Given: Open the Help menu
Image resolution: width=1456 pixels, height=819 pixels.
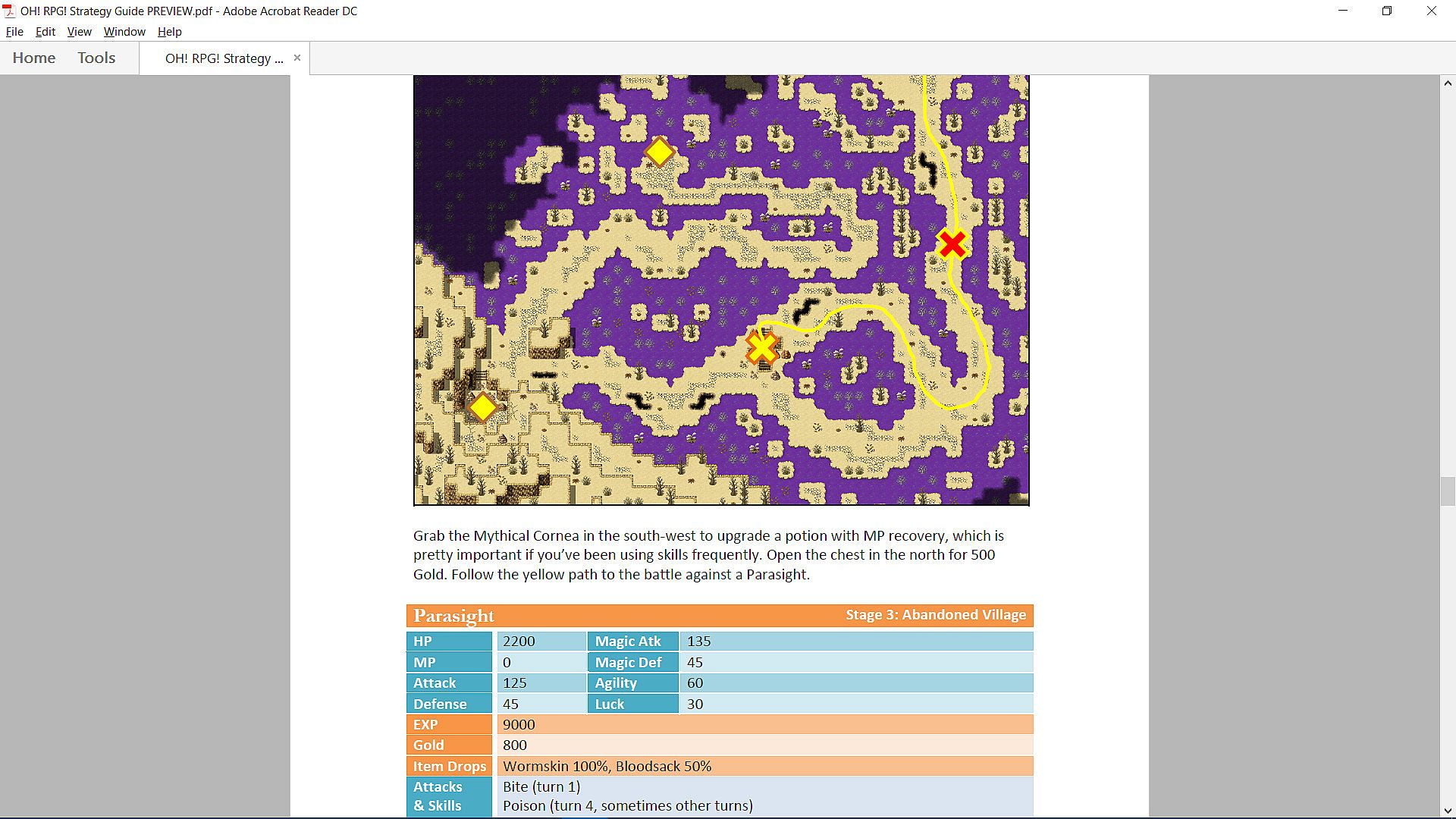Looking at the screenshot, I should (x=169, y=32).
